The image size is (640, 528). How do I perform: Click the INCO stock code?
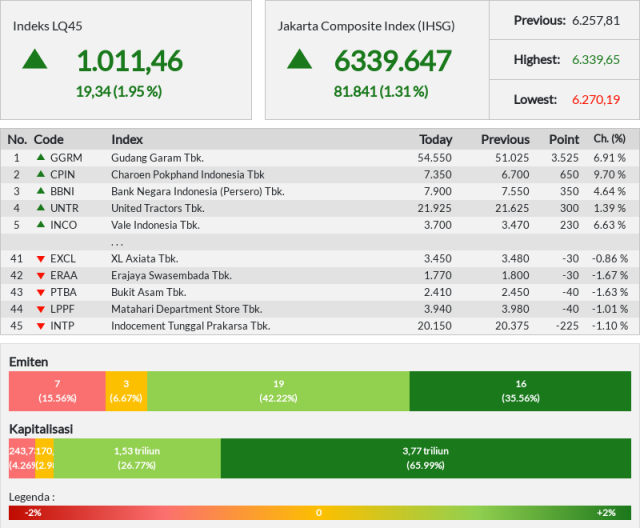coord(63,225)
